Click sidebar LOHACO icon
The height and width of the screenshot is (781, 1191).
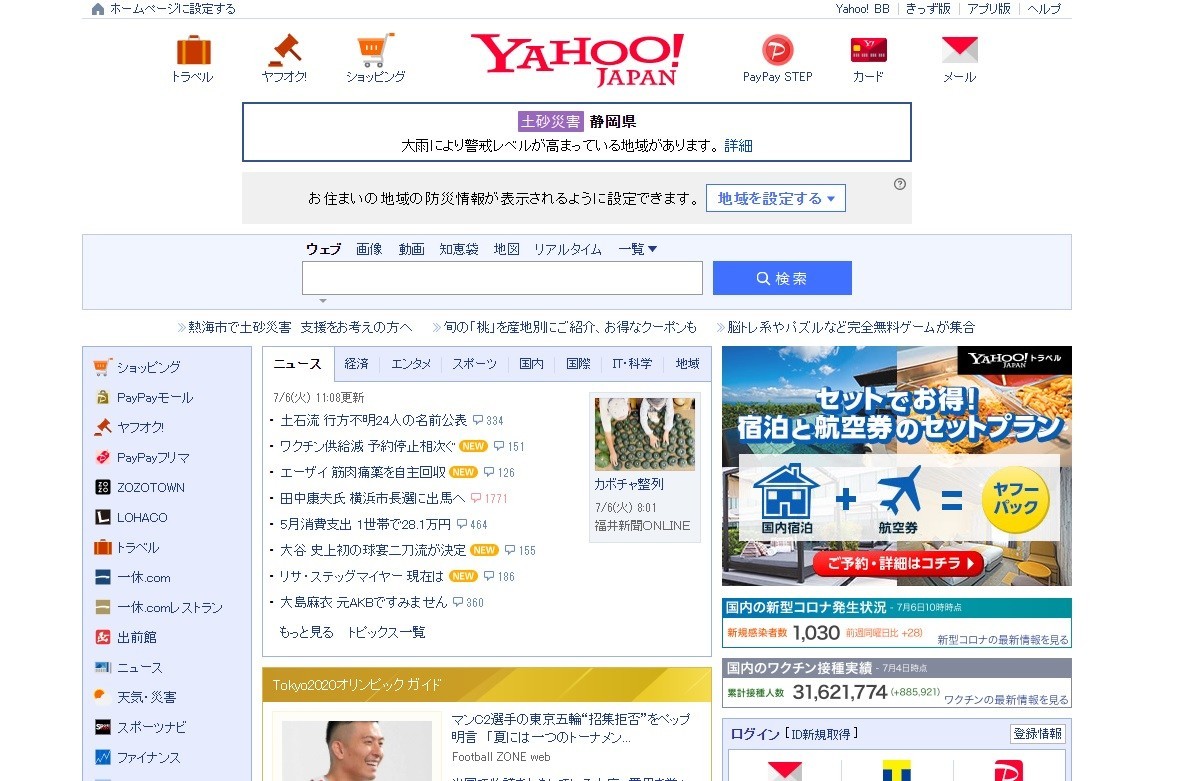point(103,517)
